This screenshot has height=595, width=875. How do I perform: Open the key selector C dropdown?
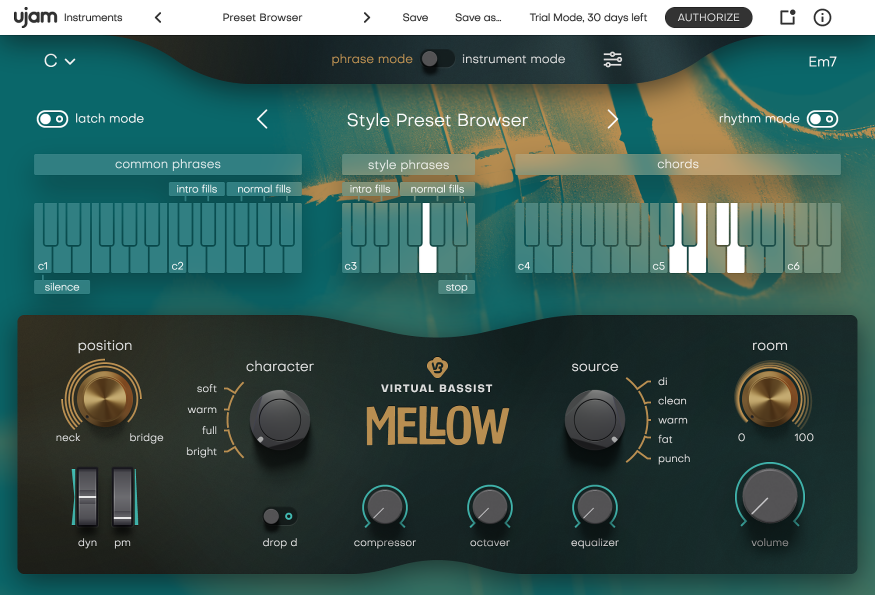[60, 60]
